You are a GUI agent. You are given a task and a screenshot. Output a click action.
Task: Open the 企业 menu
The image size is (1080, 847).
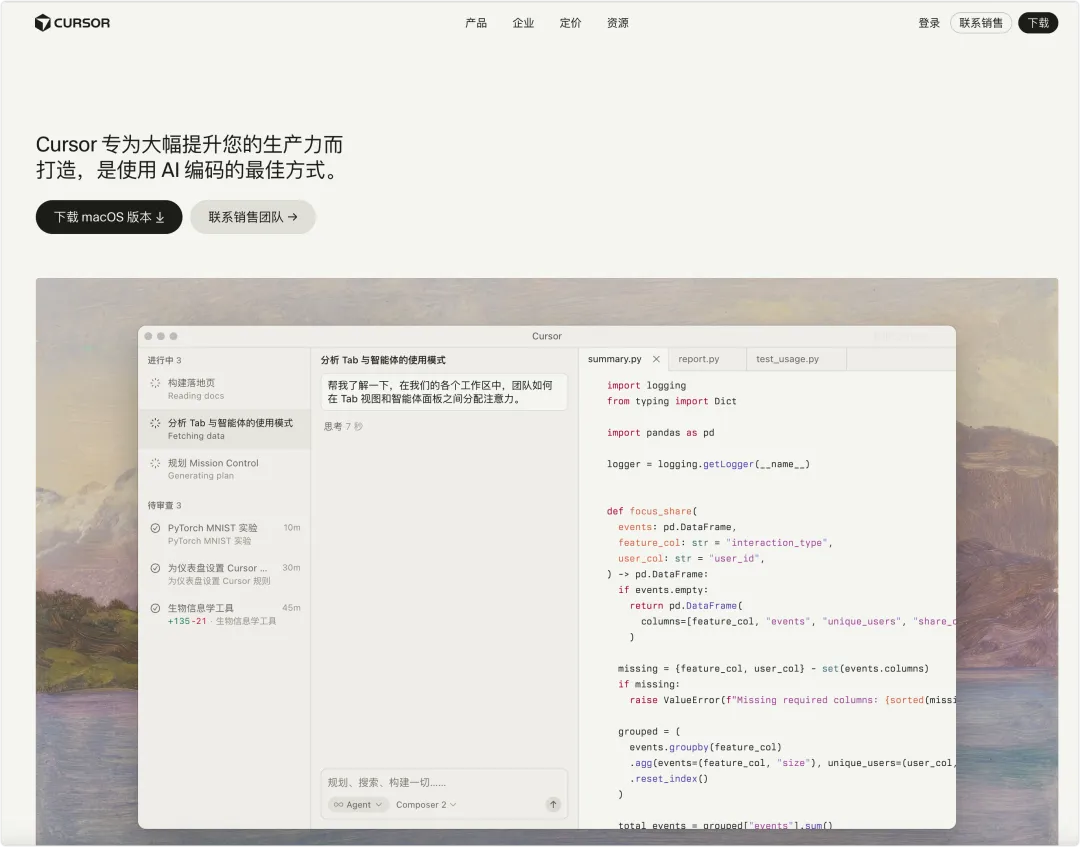coord(523,23)
